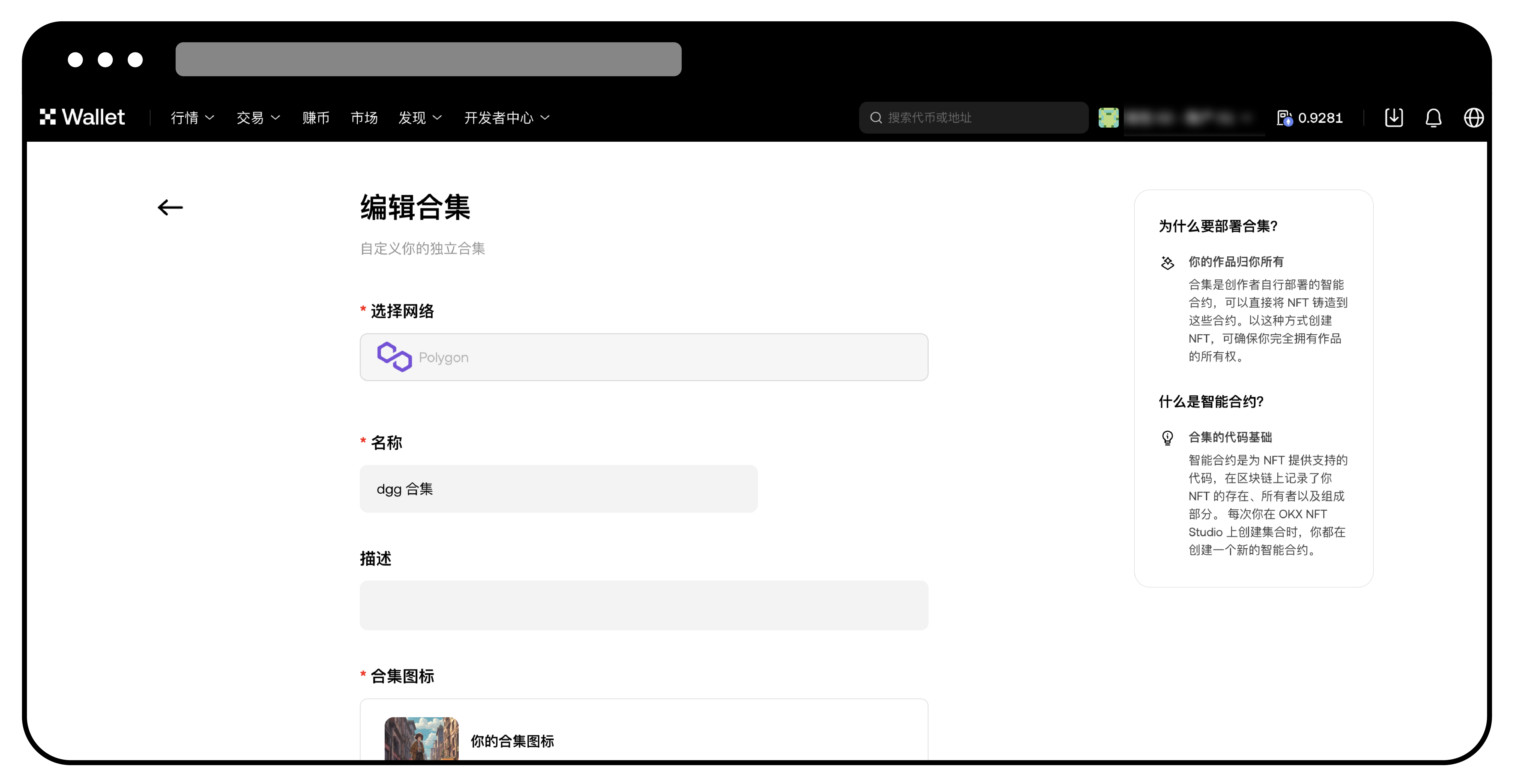Go back using the left arrow
Screen dimensions: 1514x784
[x=171, y=207]
